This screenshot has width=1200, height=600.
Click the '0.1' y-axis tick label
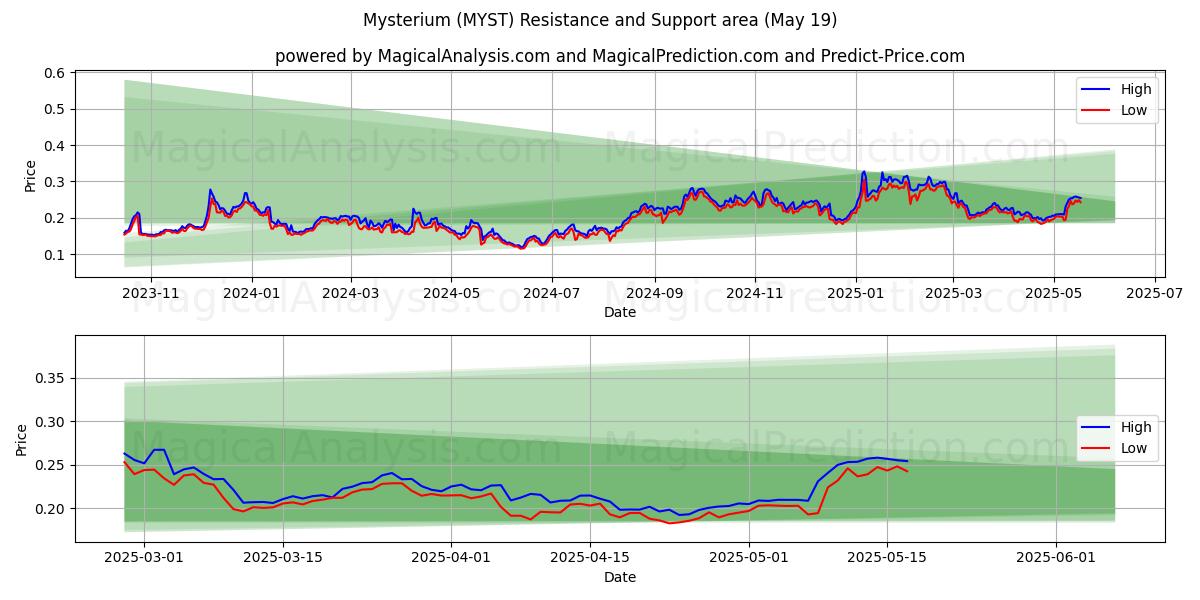(x=54, y=255)
